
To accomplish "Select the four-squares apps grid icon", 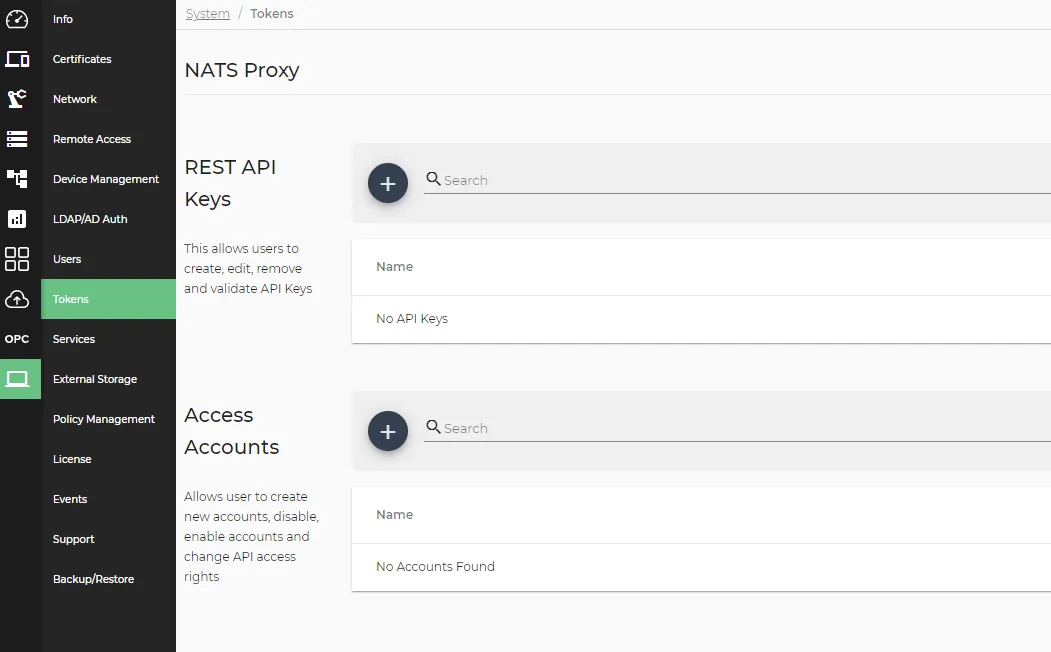I will point(17,259).
